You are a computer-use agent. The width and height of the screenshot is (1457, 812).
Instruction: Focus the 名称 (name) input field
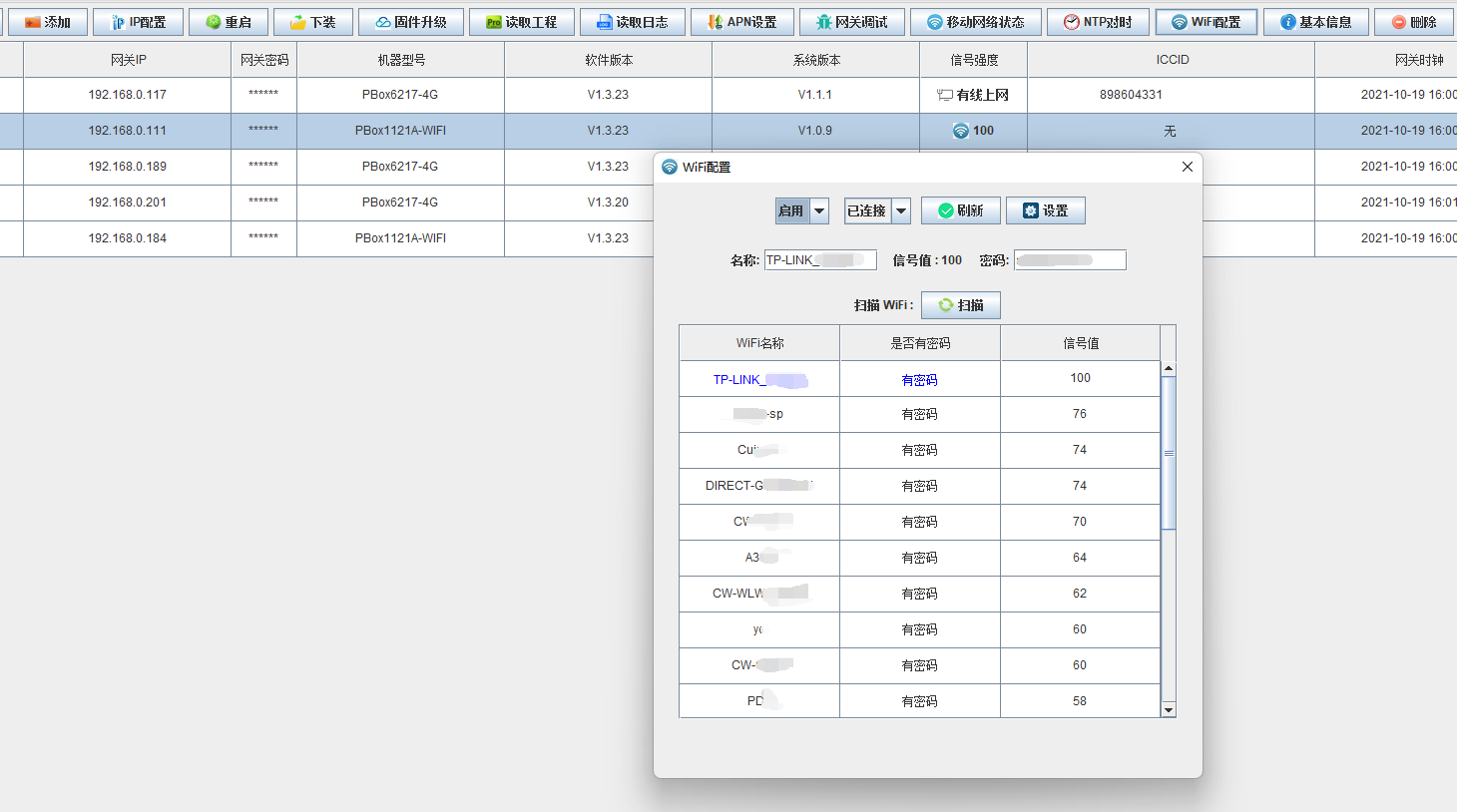(x=820, y=260)
